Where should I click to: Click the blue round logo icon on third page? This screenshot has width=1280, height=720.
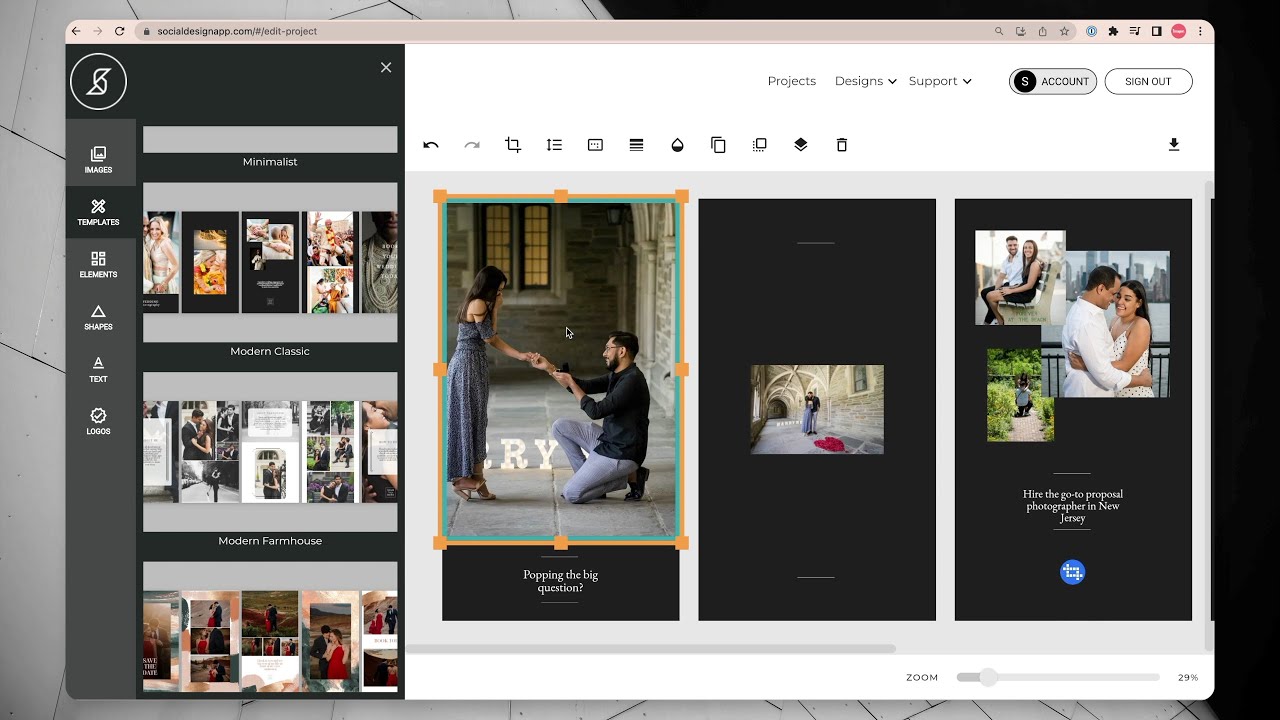(1072, 572)
